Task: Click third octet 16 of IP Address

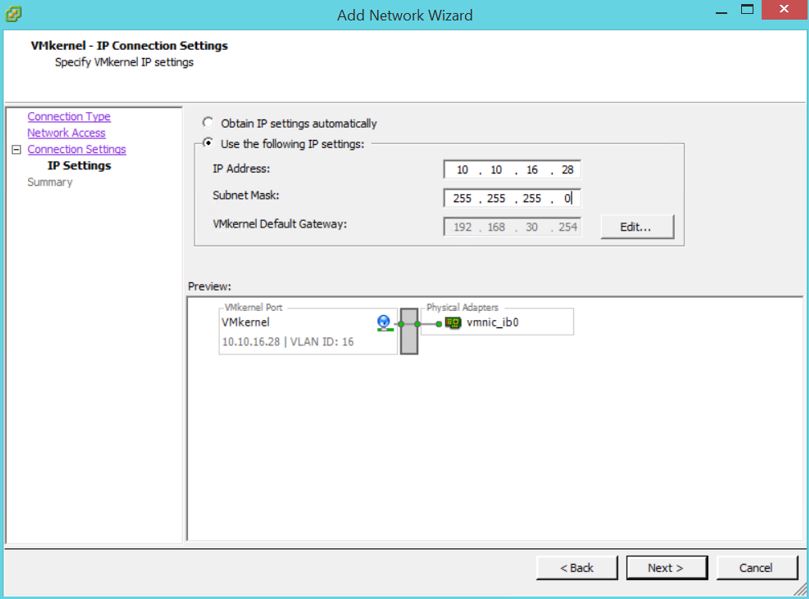Action: coord(532,170)
